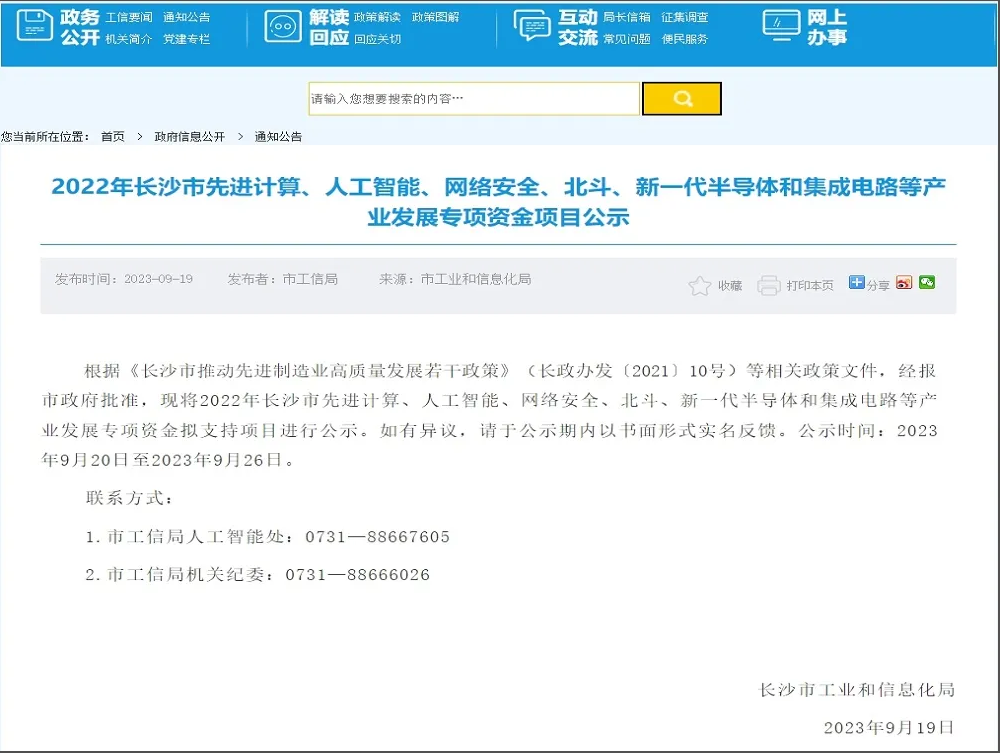Click the 解读回应 face icon
Screen dimensions: 1000x753
(x=283, y=27)
